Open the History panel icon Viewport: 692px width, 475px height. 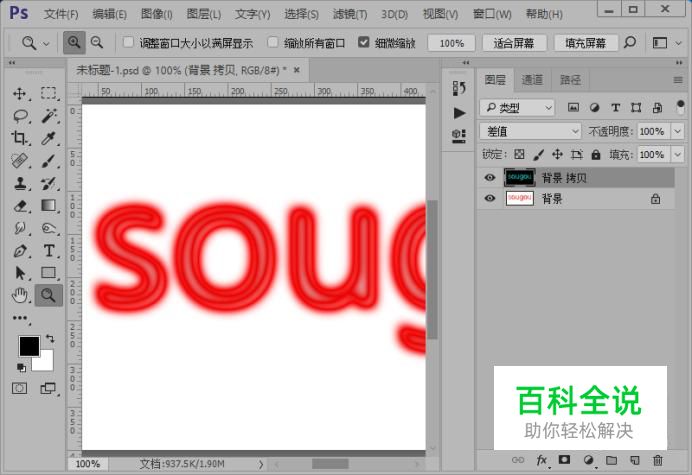[459, 88]
